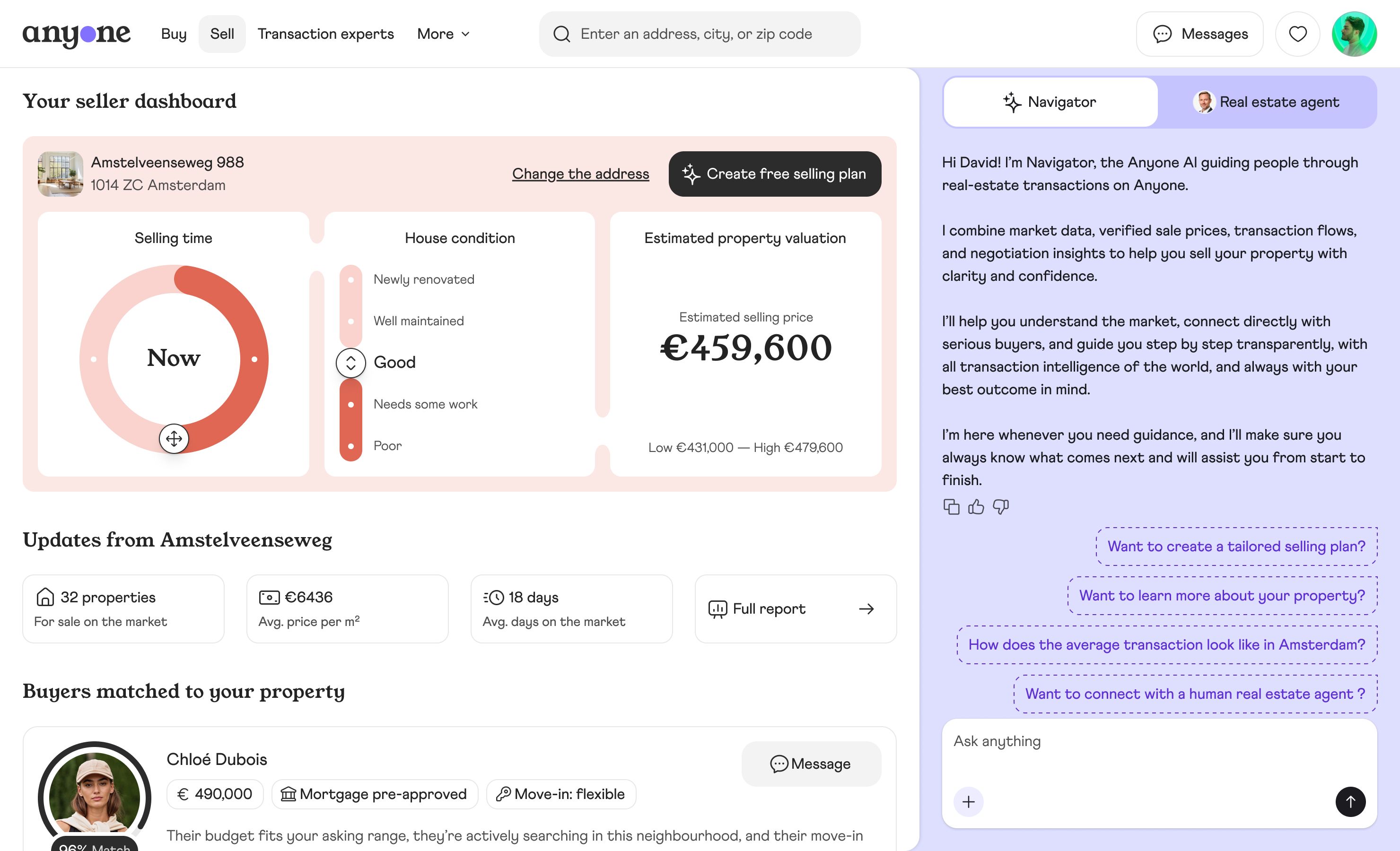Set house condition to Poor
This screenshot has height=851, width=1400.
pyautogui.click(x=387, y=446)
